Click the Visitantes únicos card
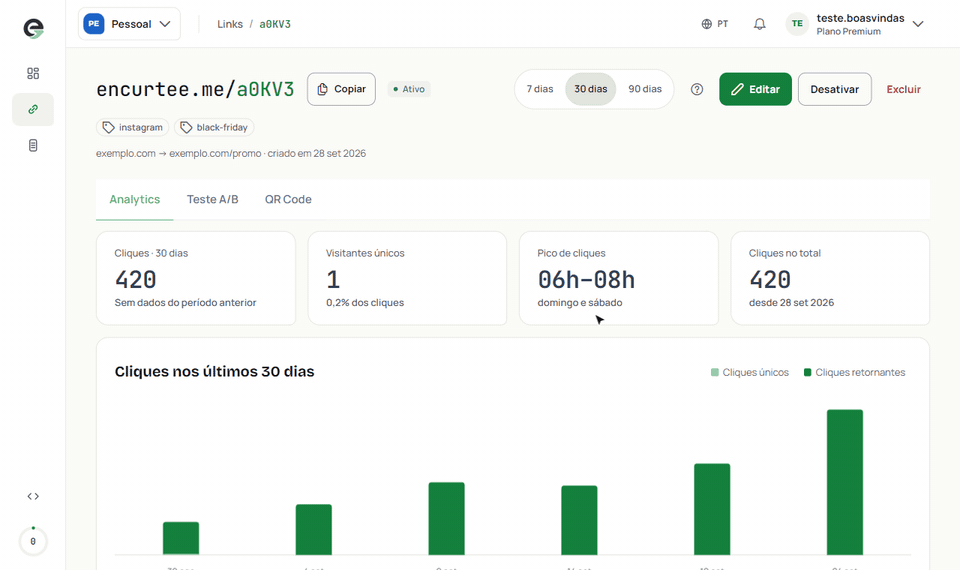Viewport: 960px width, 570px height. (x=407, y=278)
